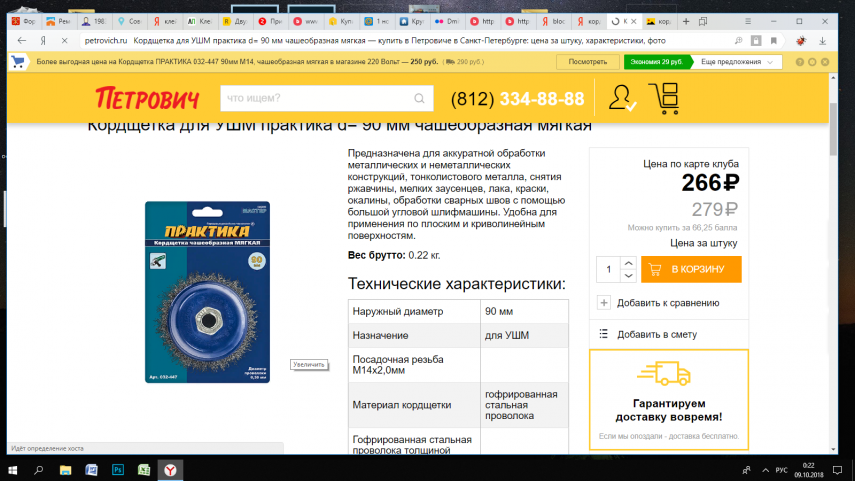Open the user account profile icon
Screen dimensions: 855x481
click(621, 98)
